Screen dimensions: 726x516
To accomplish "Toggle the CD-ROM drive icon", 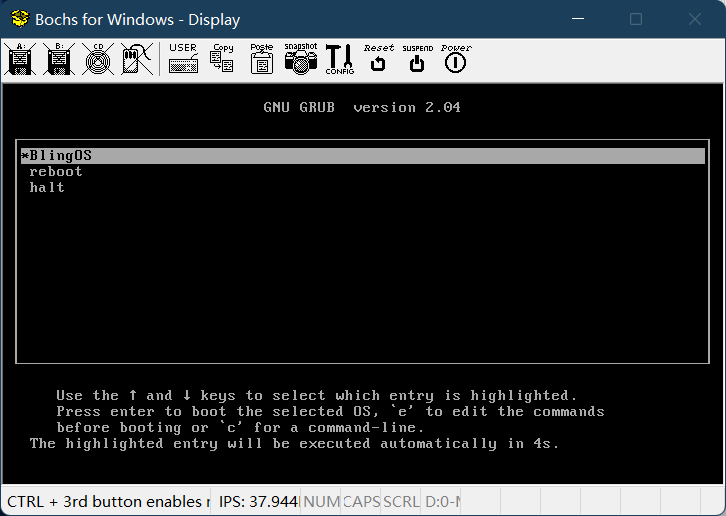I will pos(98,59).
